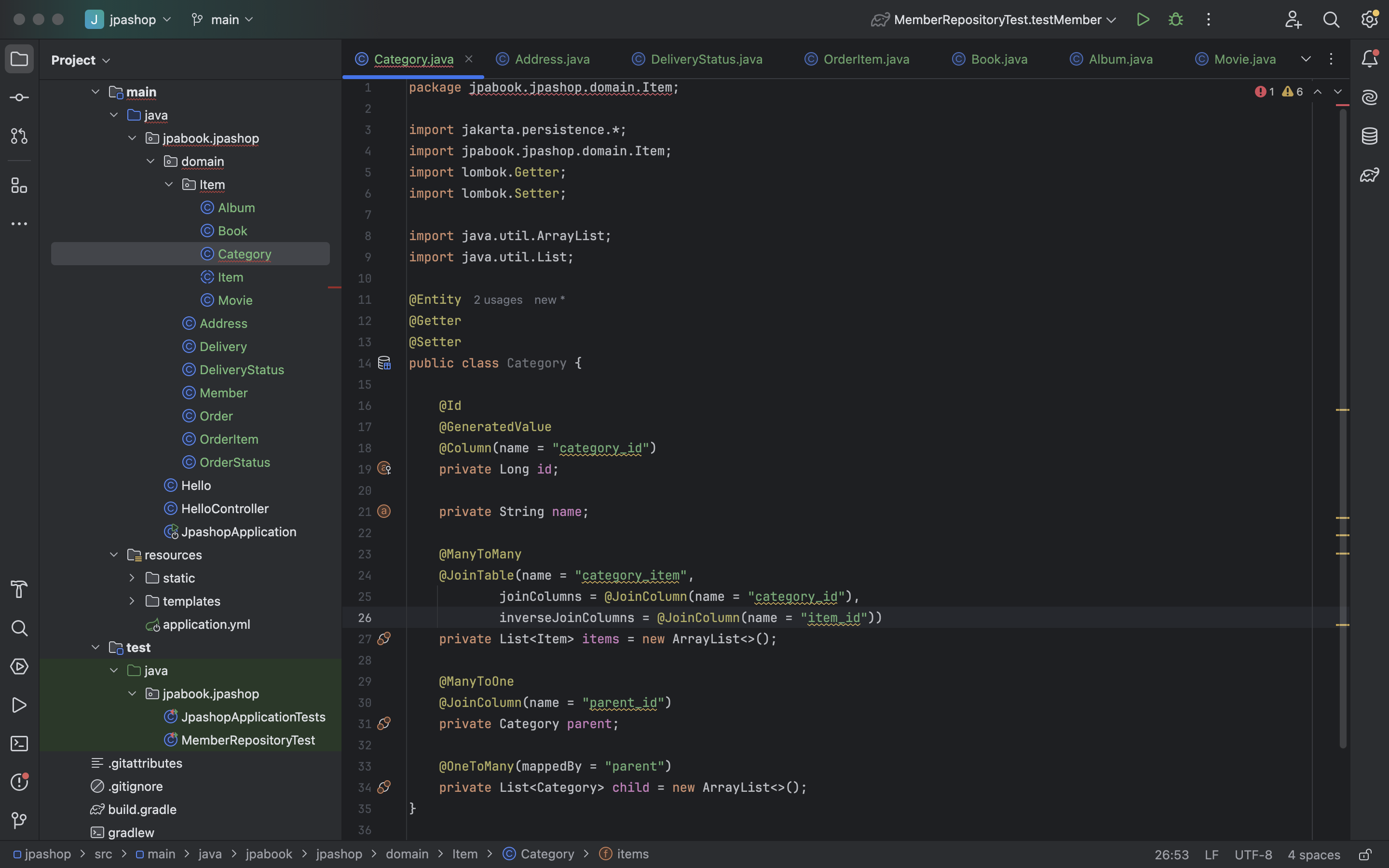
Task: Show more tool windows ellipsis
Action: click(19, 224)
